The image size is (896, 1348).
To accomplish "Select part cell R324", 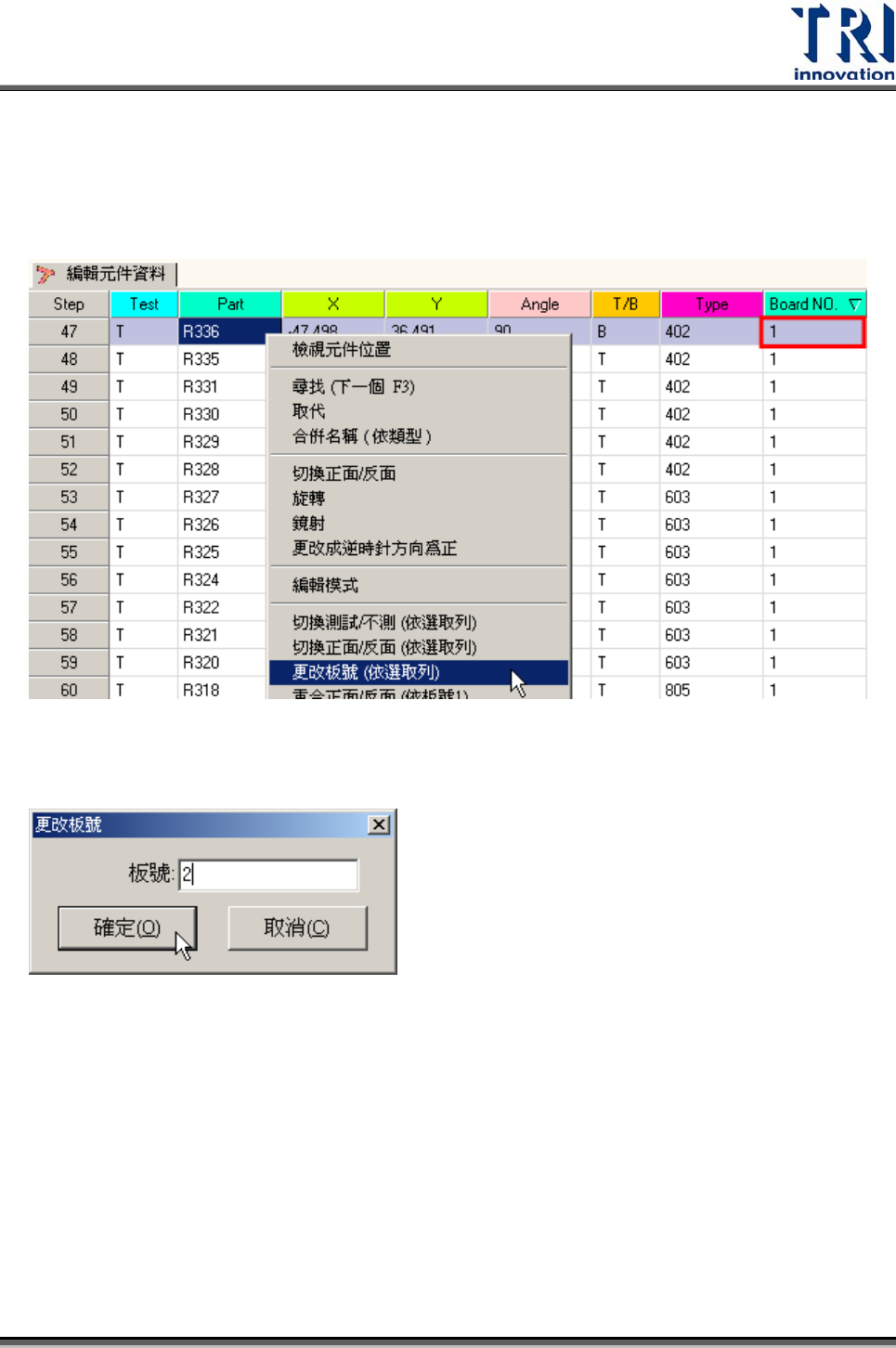I will (223, 580).
